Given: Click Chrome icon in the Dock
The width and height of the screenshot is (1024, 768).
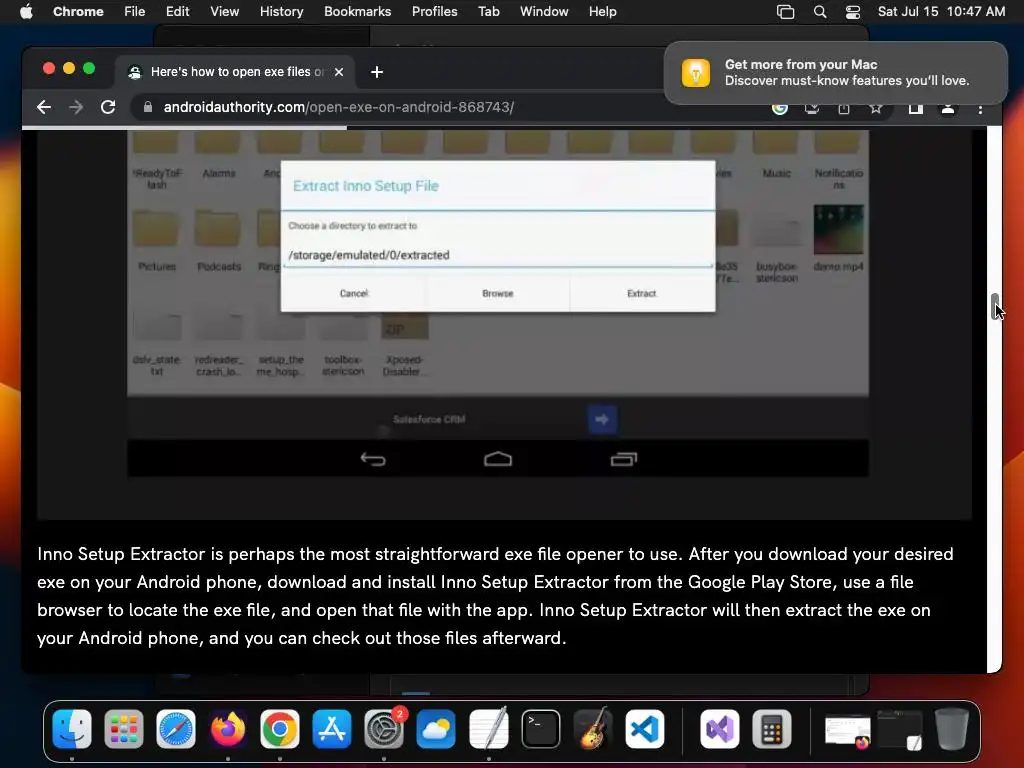Looking at the screenshot, I should tap(280, 729).
